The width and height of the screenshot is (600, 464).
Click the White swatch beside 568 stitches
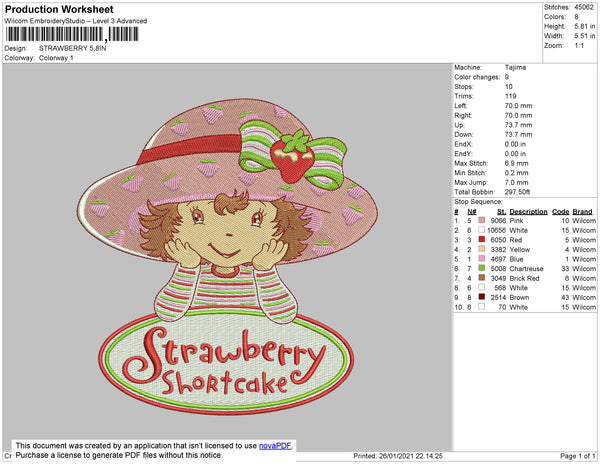pos(482,287)
